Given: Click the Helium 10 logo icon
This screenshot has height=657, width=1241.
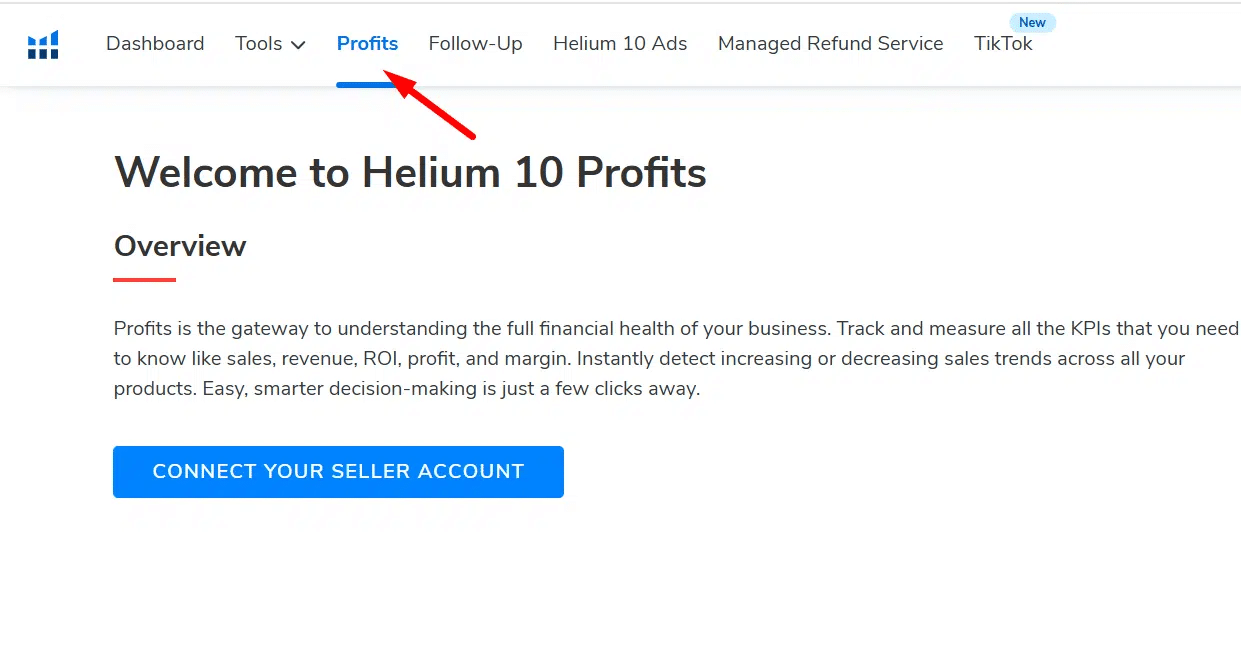Looking at the screenshot, I should [43, 45].
